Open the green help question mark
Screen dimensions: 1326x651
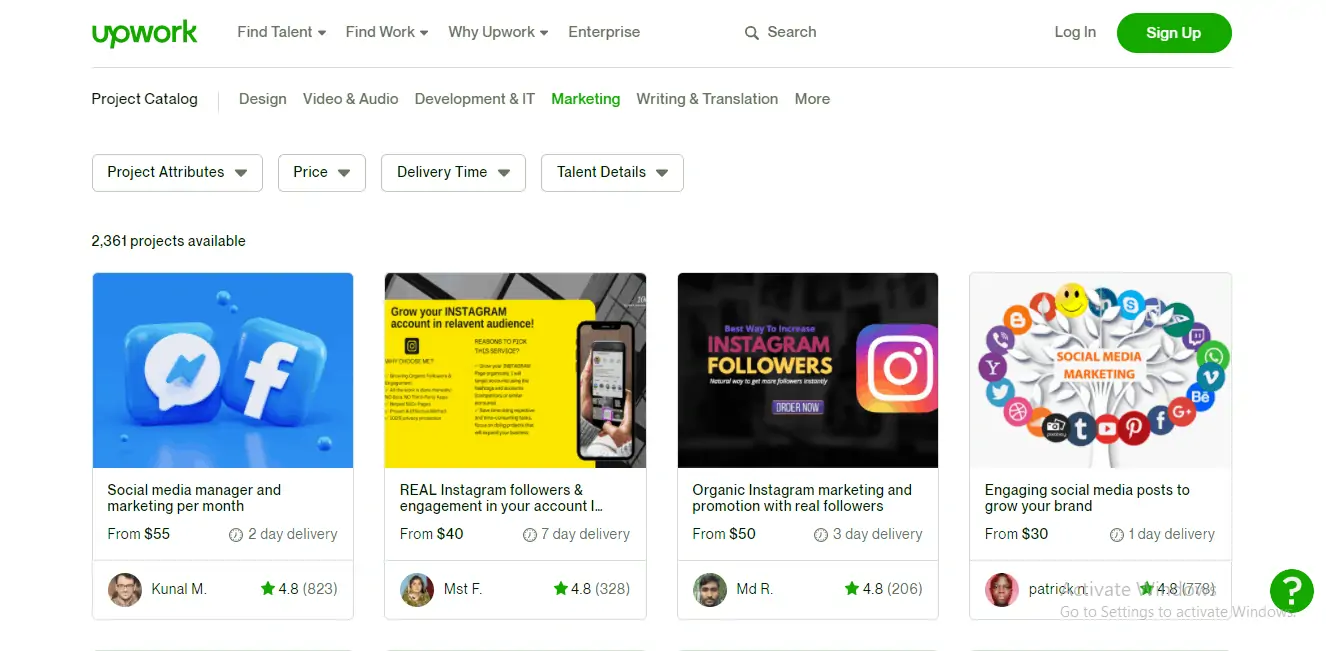(x=1291, y=591)
